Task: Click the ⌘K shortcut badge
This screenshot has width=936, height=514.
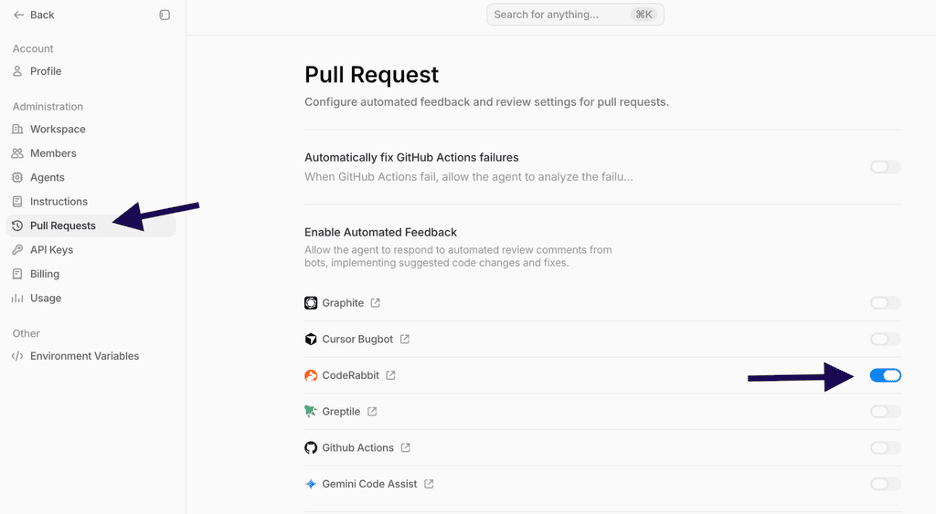Action: pos(644,15)
